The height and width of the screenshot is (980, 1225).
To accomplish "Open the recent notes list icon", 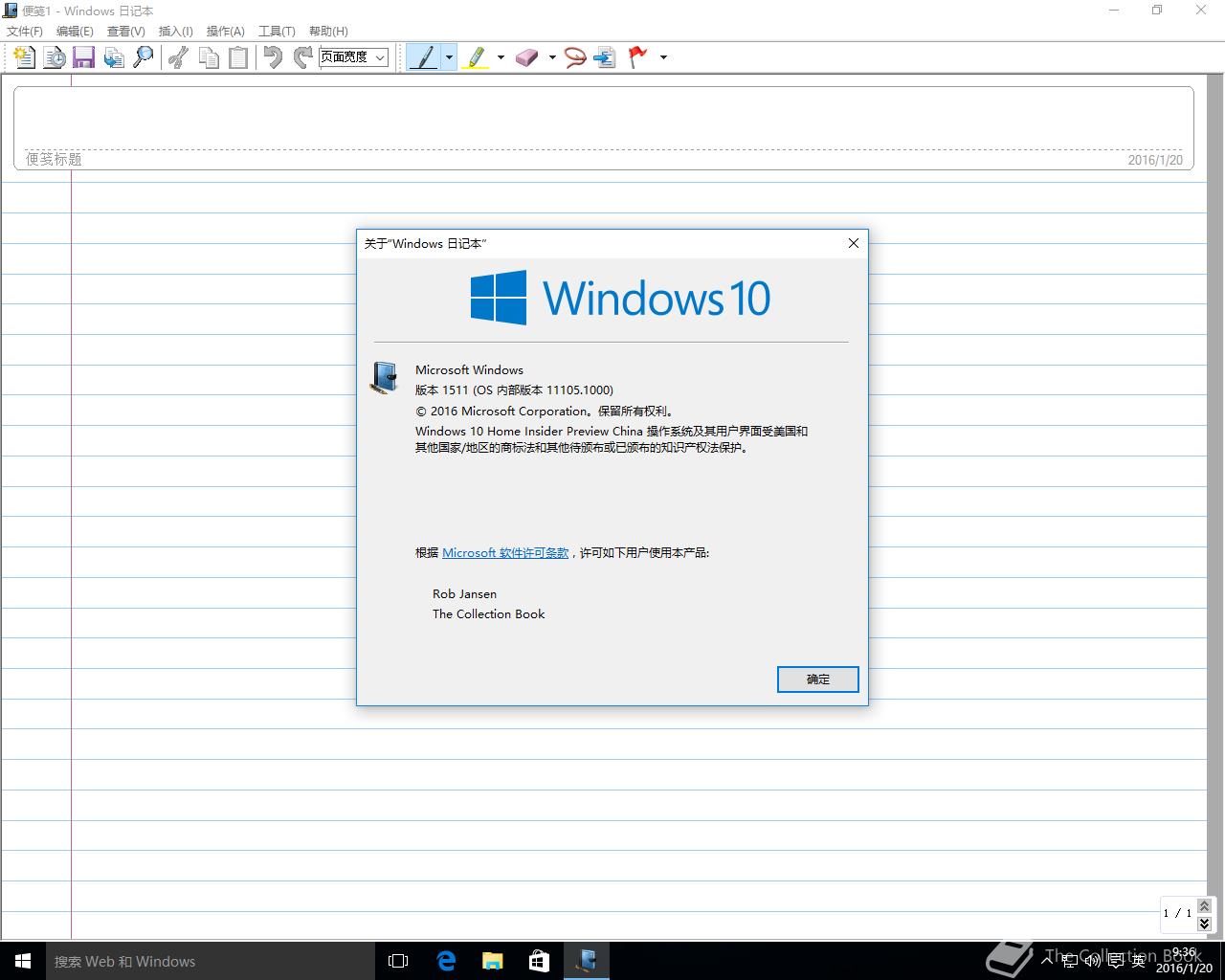I will click(55, 57).
